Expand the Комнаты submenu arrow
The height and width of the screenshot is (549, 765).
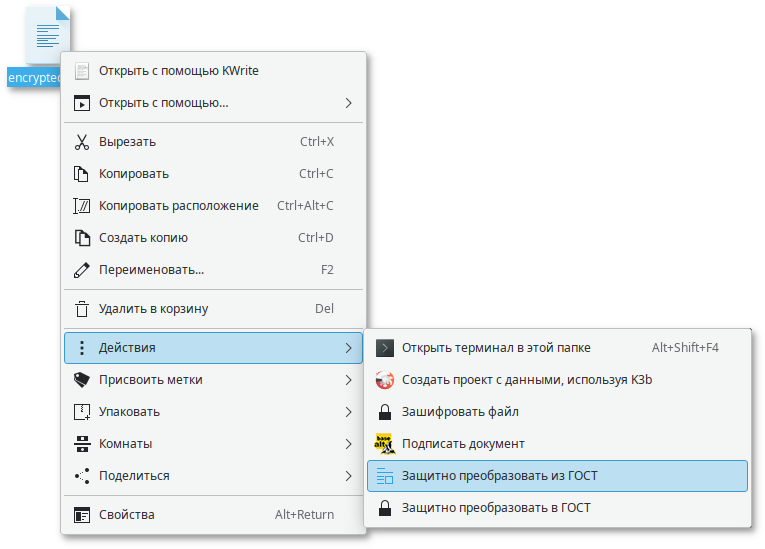348,444
